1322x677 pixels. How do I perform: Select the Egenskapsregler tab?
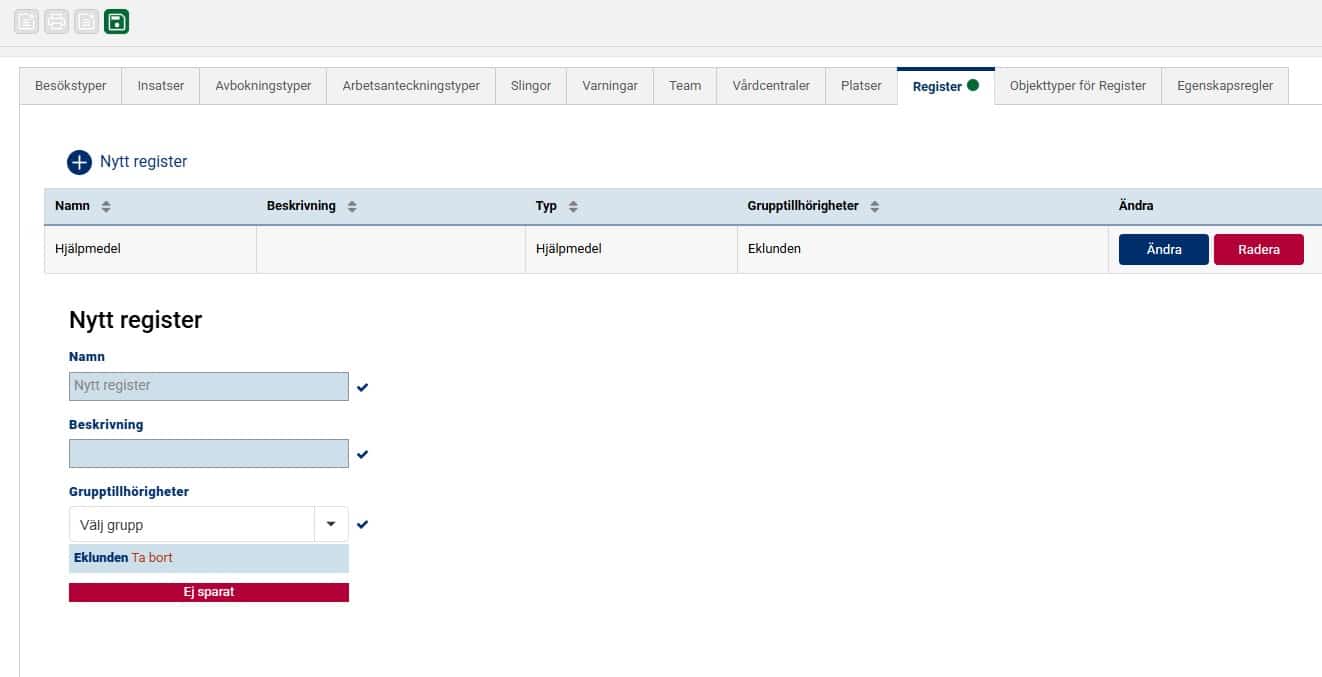click(1225, 86)
